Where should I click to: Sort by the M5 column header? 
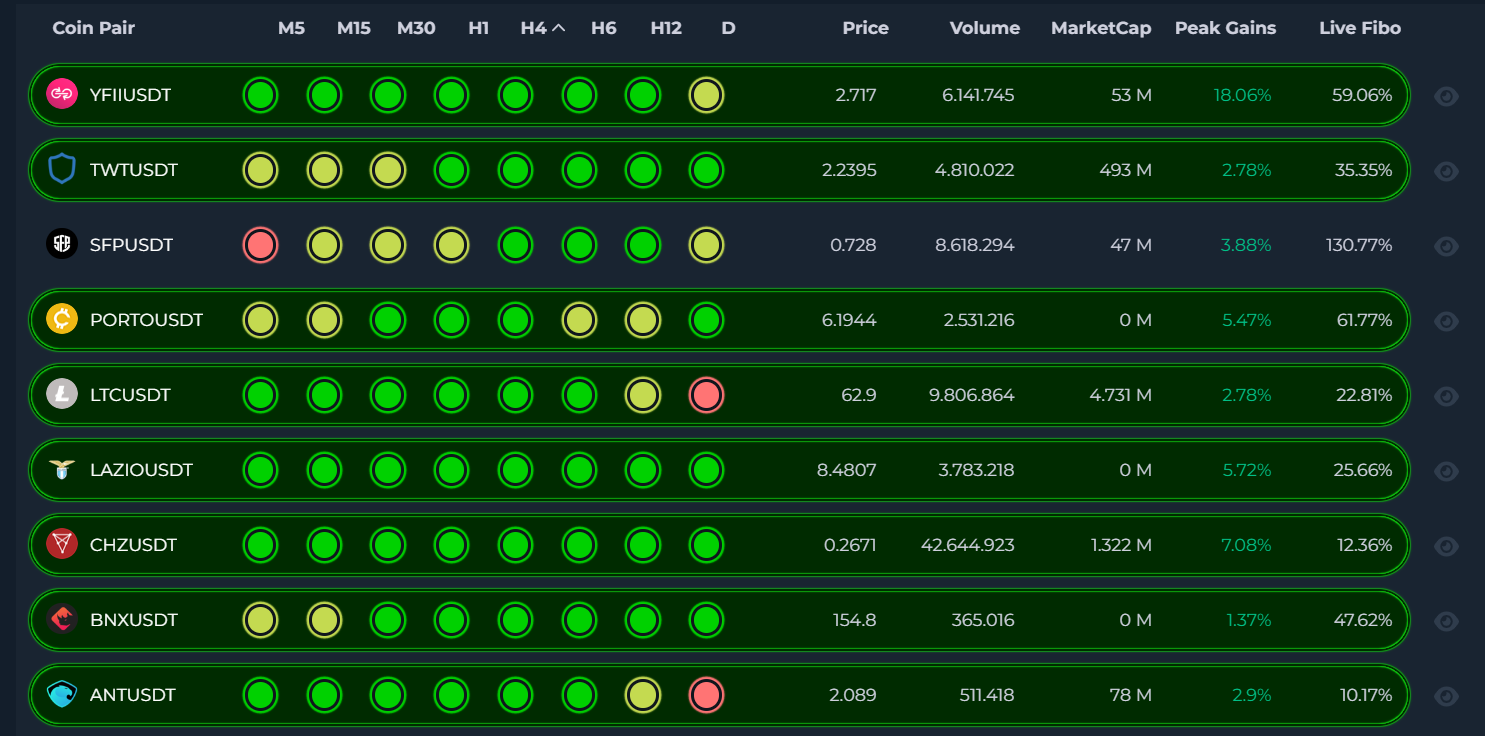tap(291, 28)
